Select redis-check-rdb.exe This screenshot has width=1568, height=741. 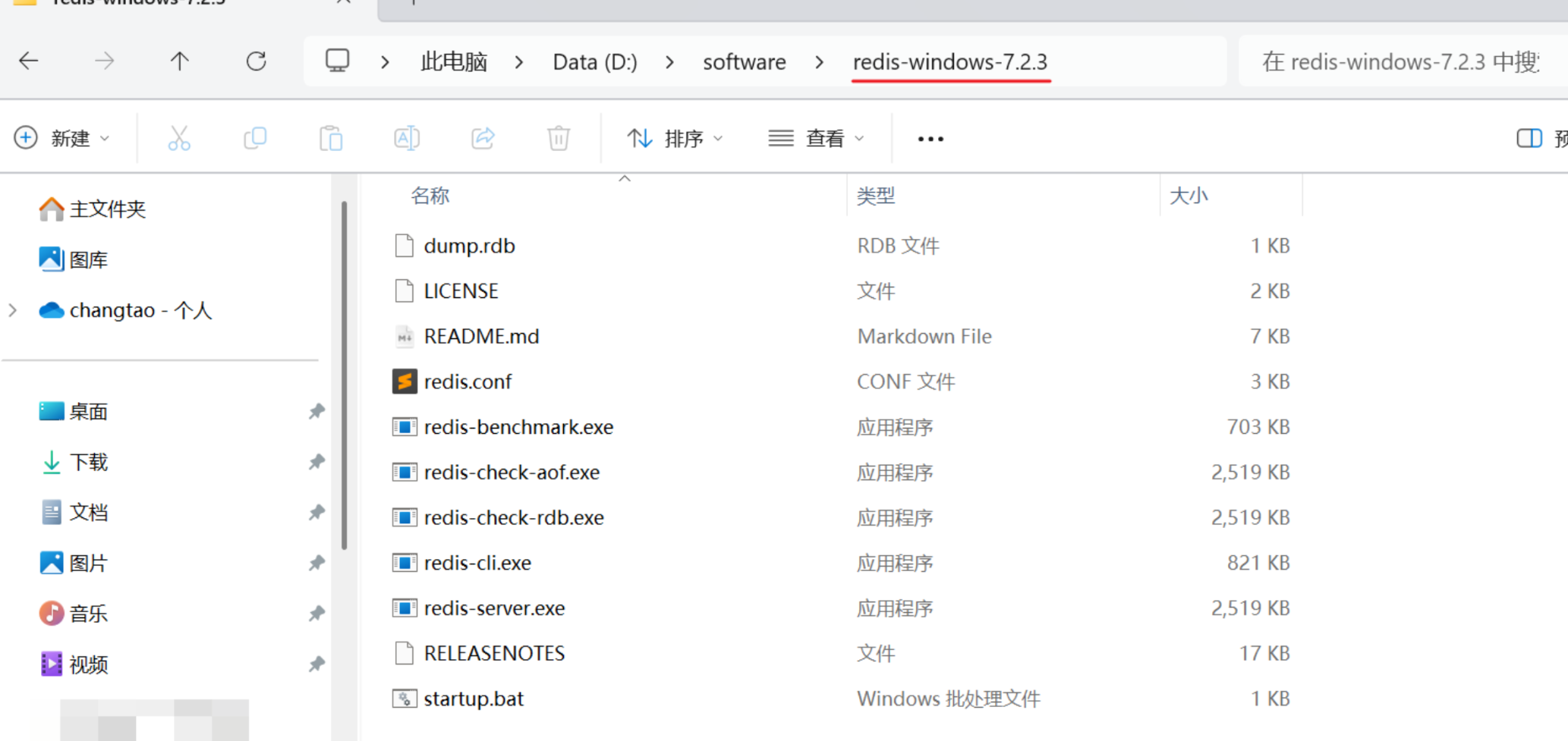point(514,517)
